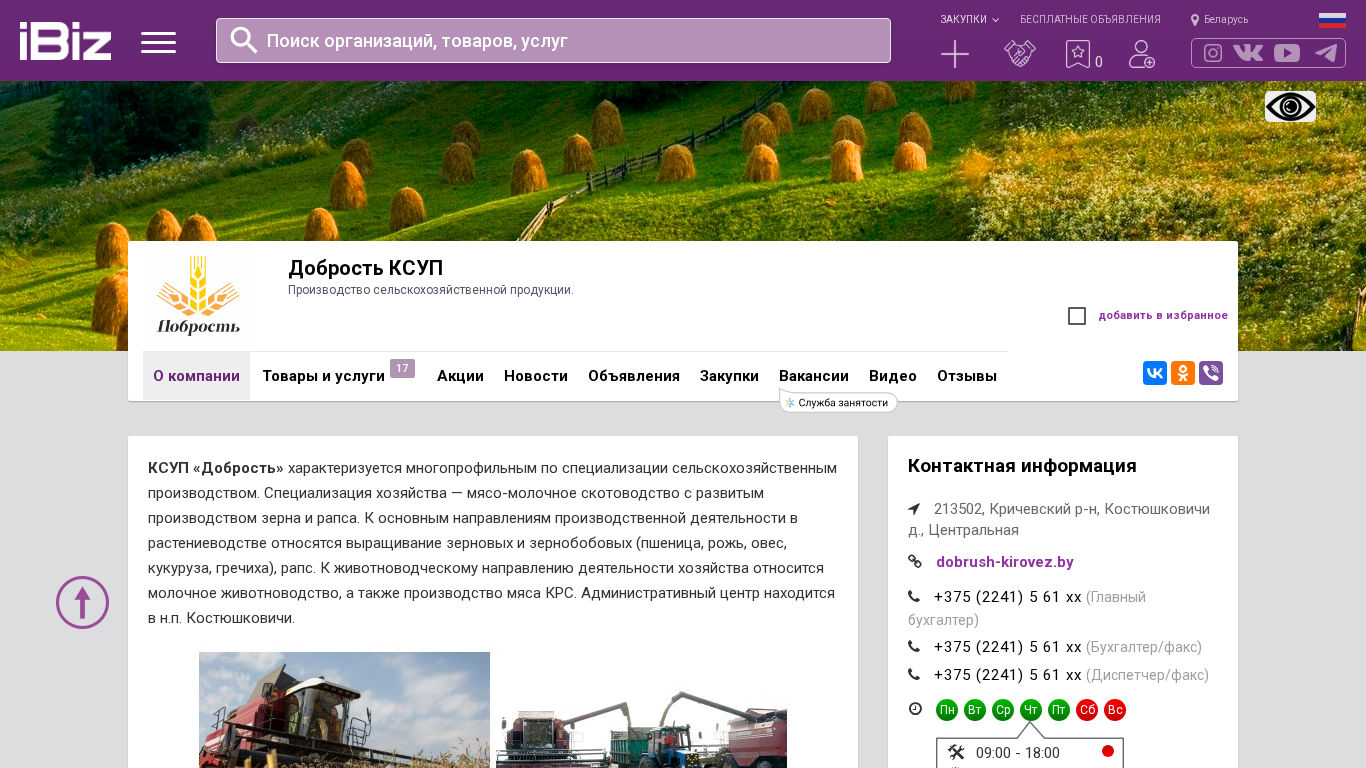Choose region Беларусь
The height and width of the screenshot is (768, 1366).
1220,20
